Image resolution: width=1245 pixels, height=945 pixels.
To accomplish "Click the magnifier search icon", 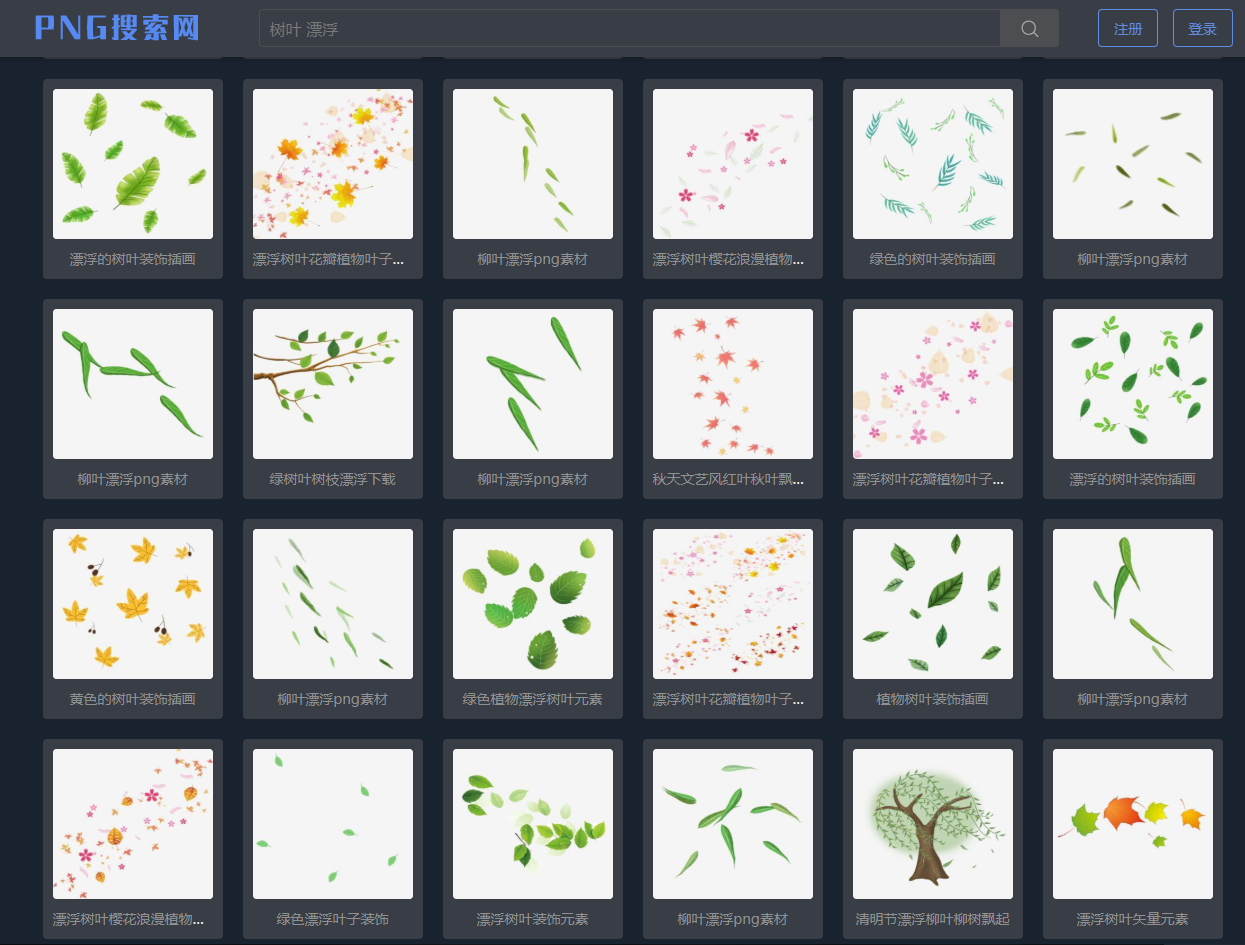I will click(1029, 28).
